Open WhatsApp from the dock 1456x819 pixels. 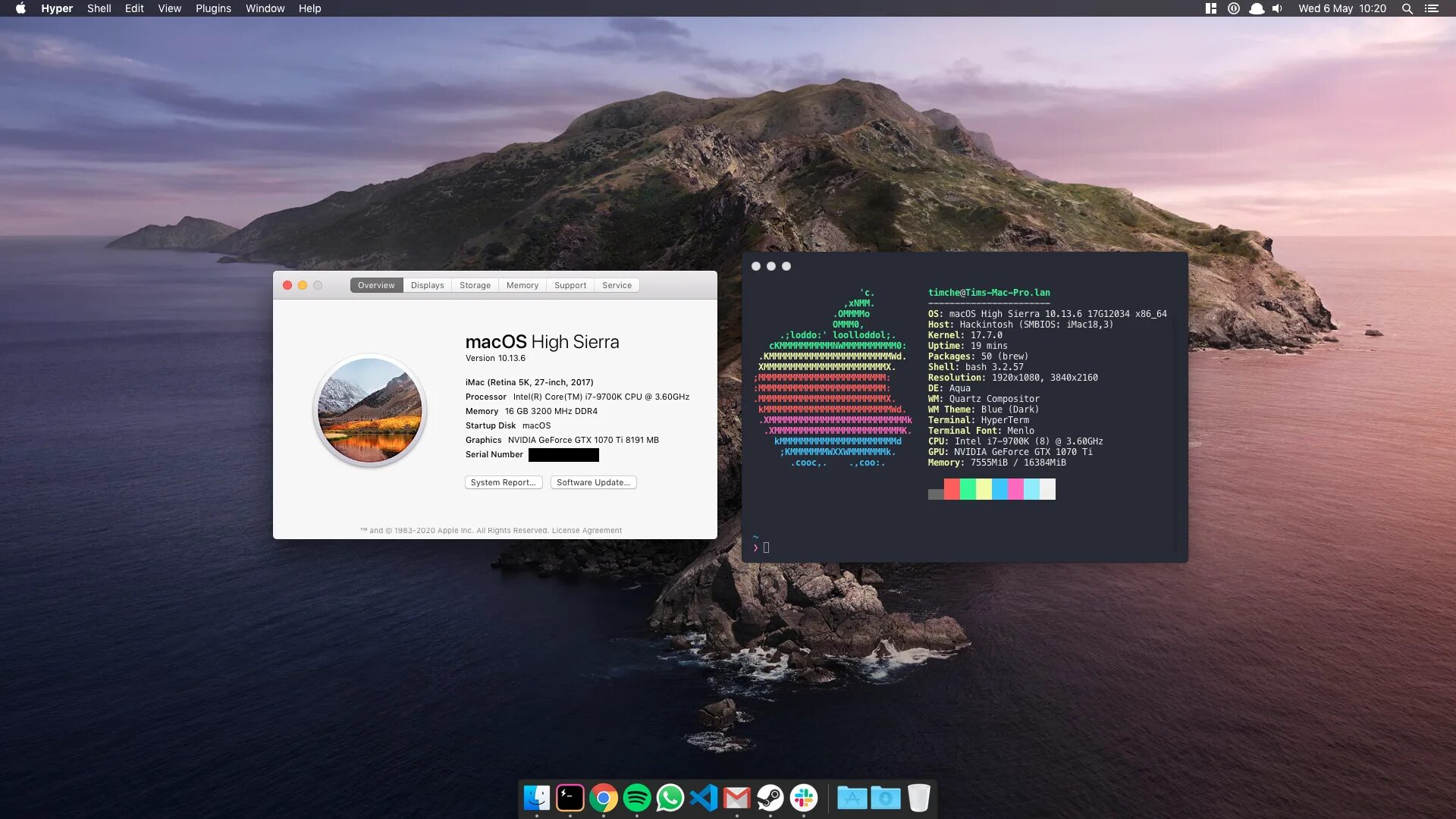pos(670,798)
